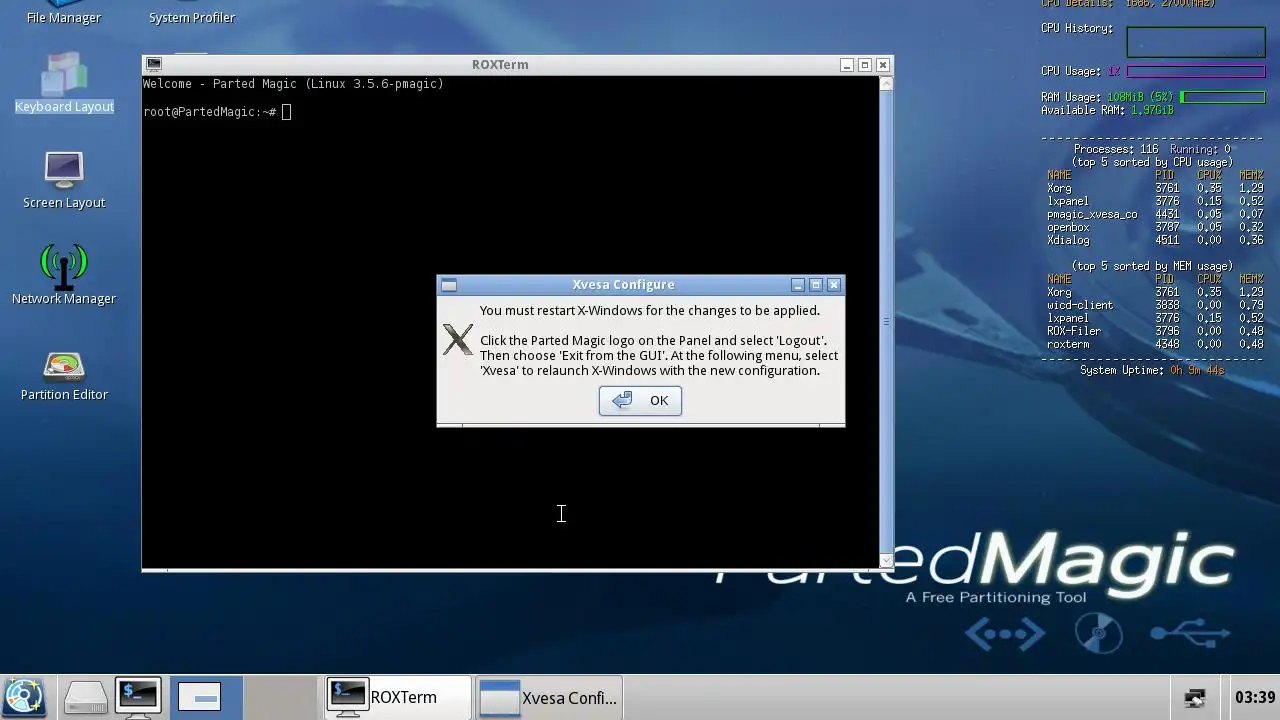Activate ROXTerm taskbar button
Screen dimensions: 1280x720
(397, 697)
